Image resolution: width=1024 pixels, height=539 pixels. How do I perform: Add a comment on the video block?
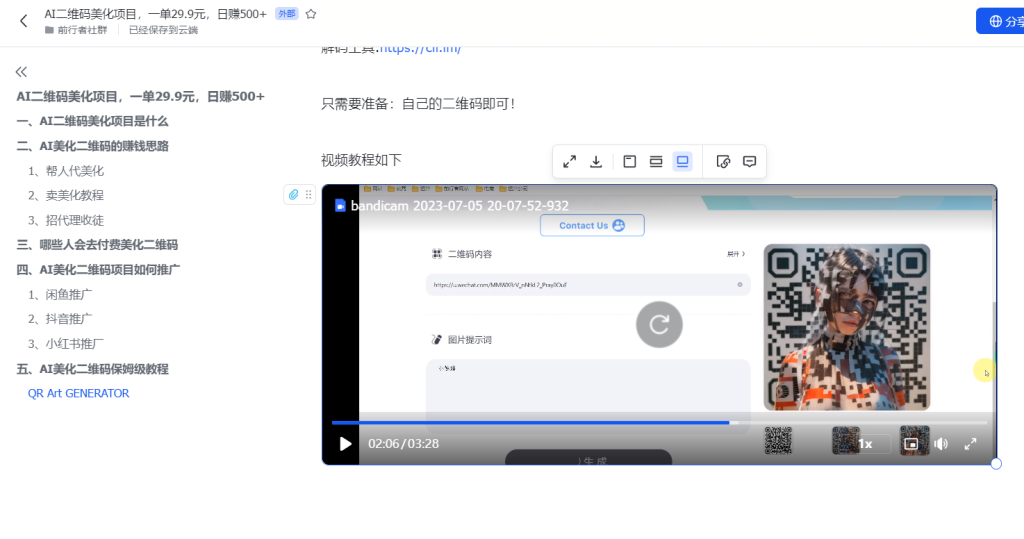point(750,161)
